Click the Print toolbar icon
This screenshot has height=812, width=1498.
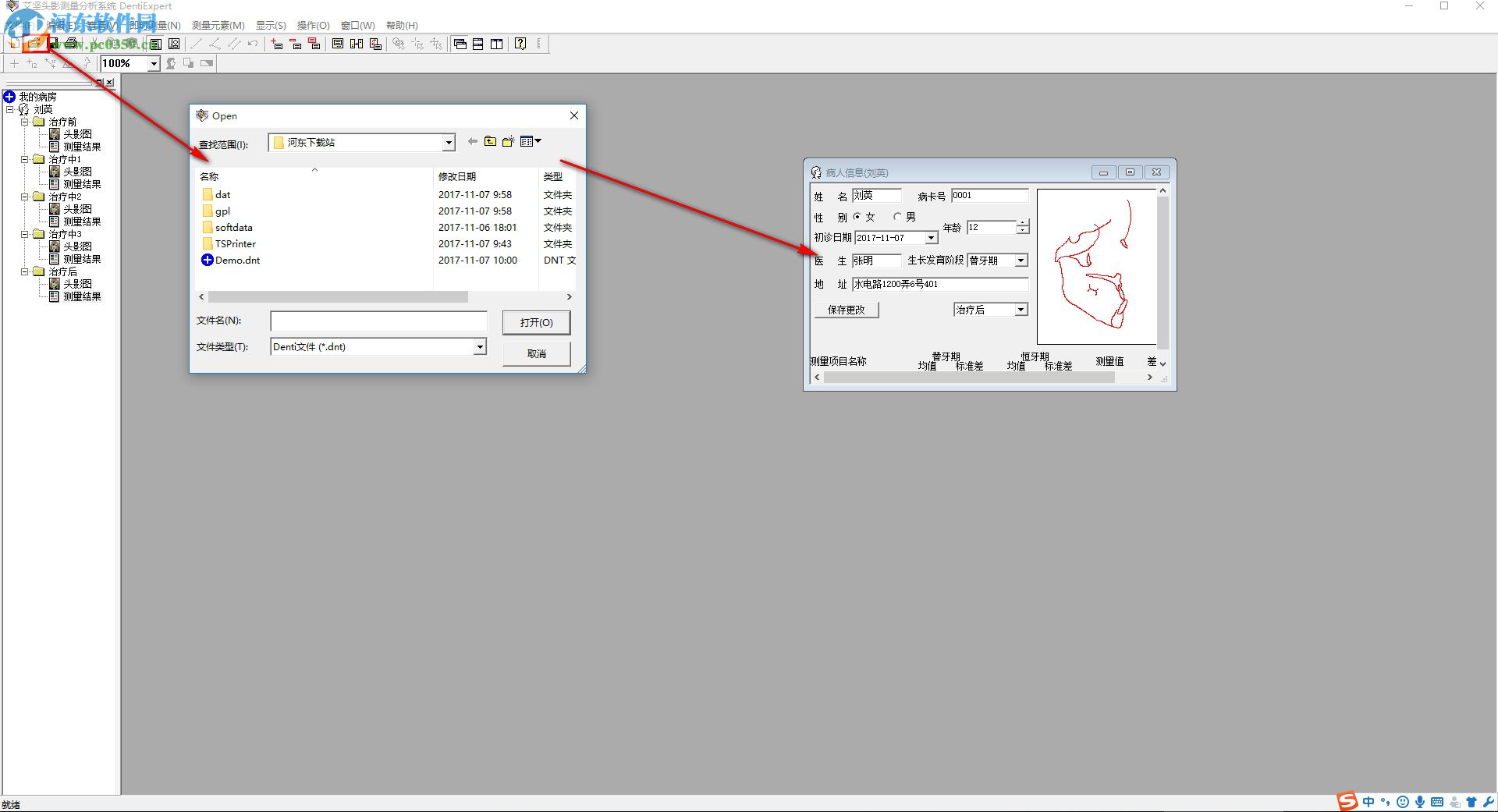pos(73,44)
